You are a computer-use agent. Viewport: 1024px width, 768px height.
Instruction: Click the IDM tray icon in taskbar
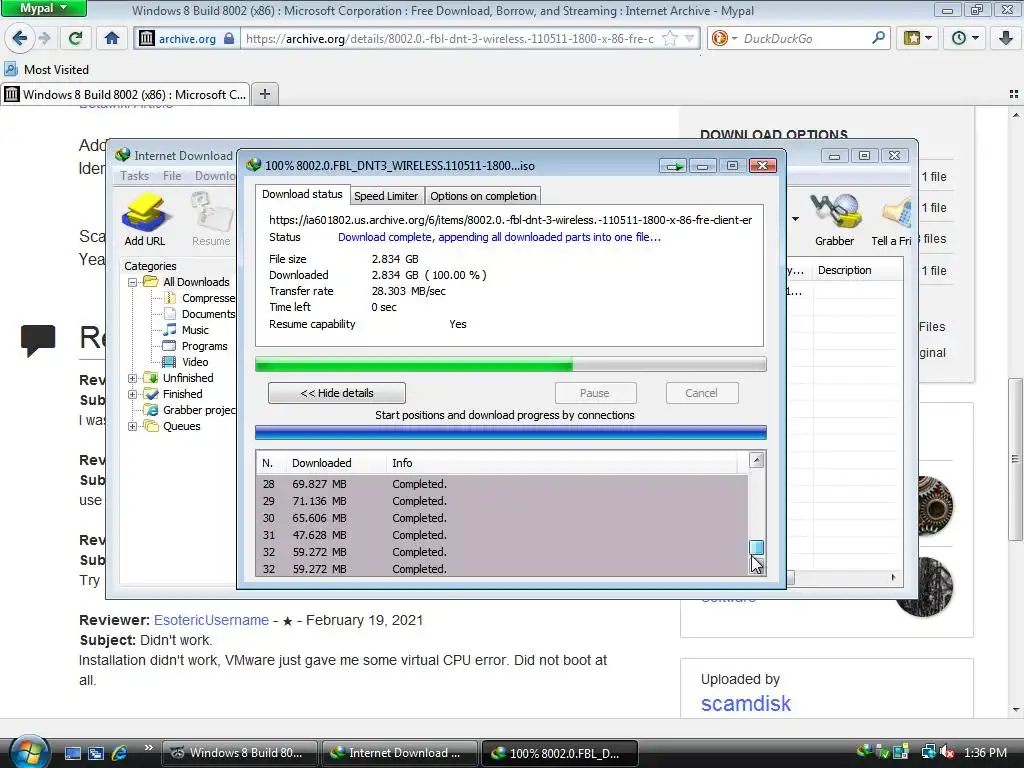click(x=865, y=752)
